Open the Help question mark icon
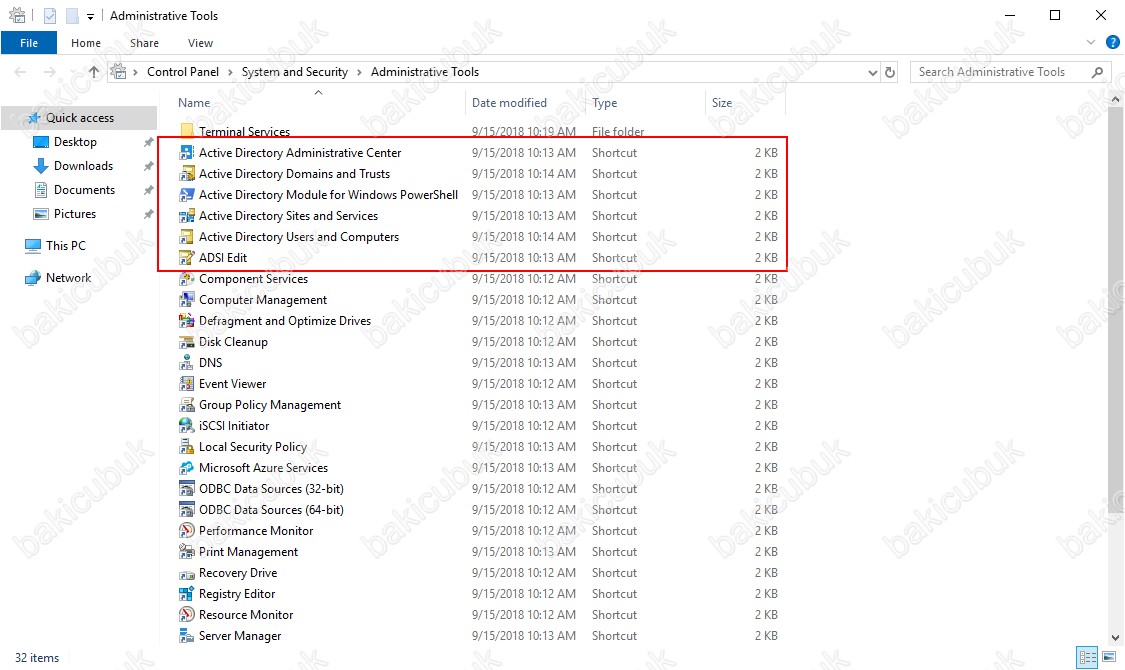 tap(1112, 43)
